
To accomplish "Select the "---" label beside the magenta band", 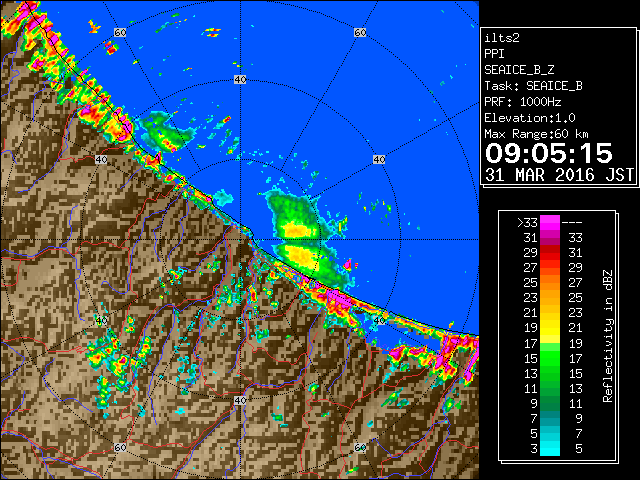I will tap(572, 223).
